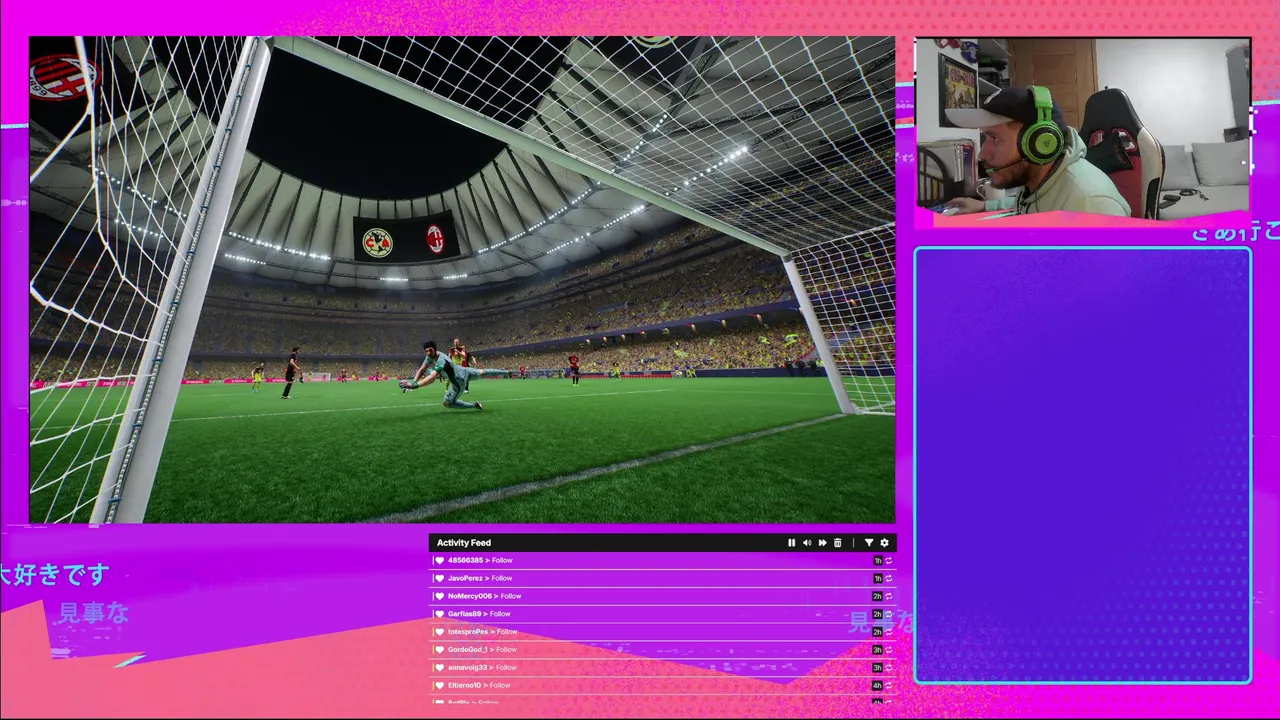Click the heart icon next to GordoGod_1

click(x=439, y=650)
